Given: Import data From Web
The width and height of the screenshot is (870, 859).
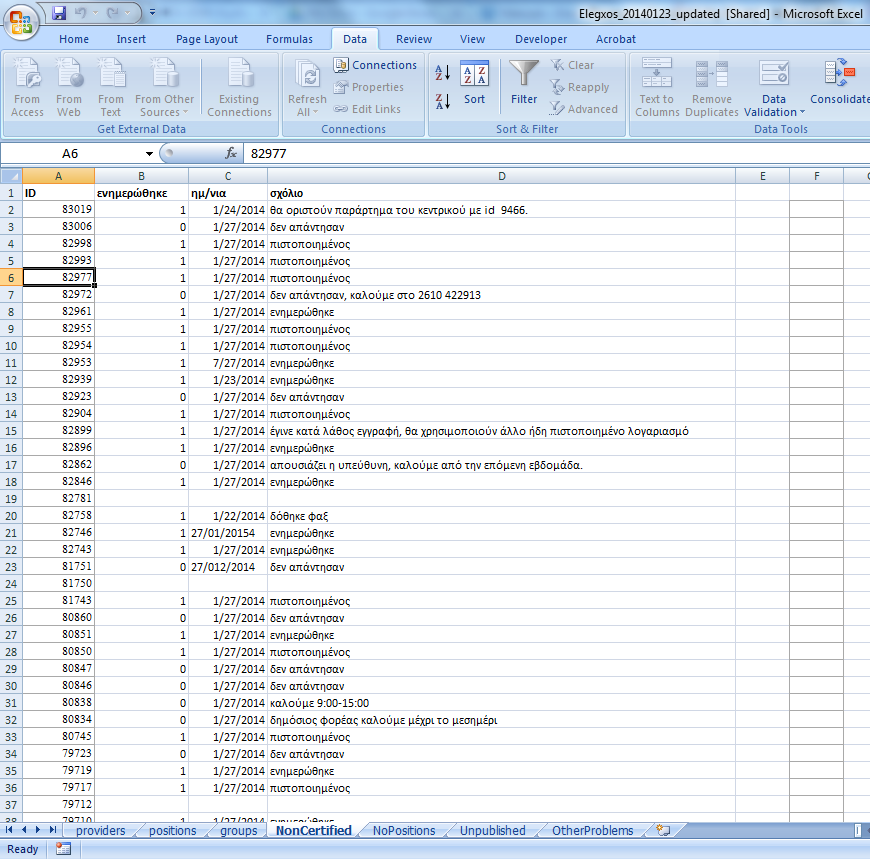Looking at the screenshot, I should (x=69, y=88).
